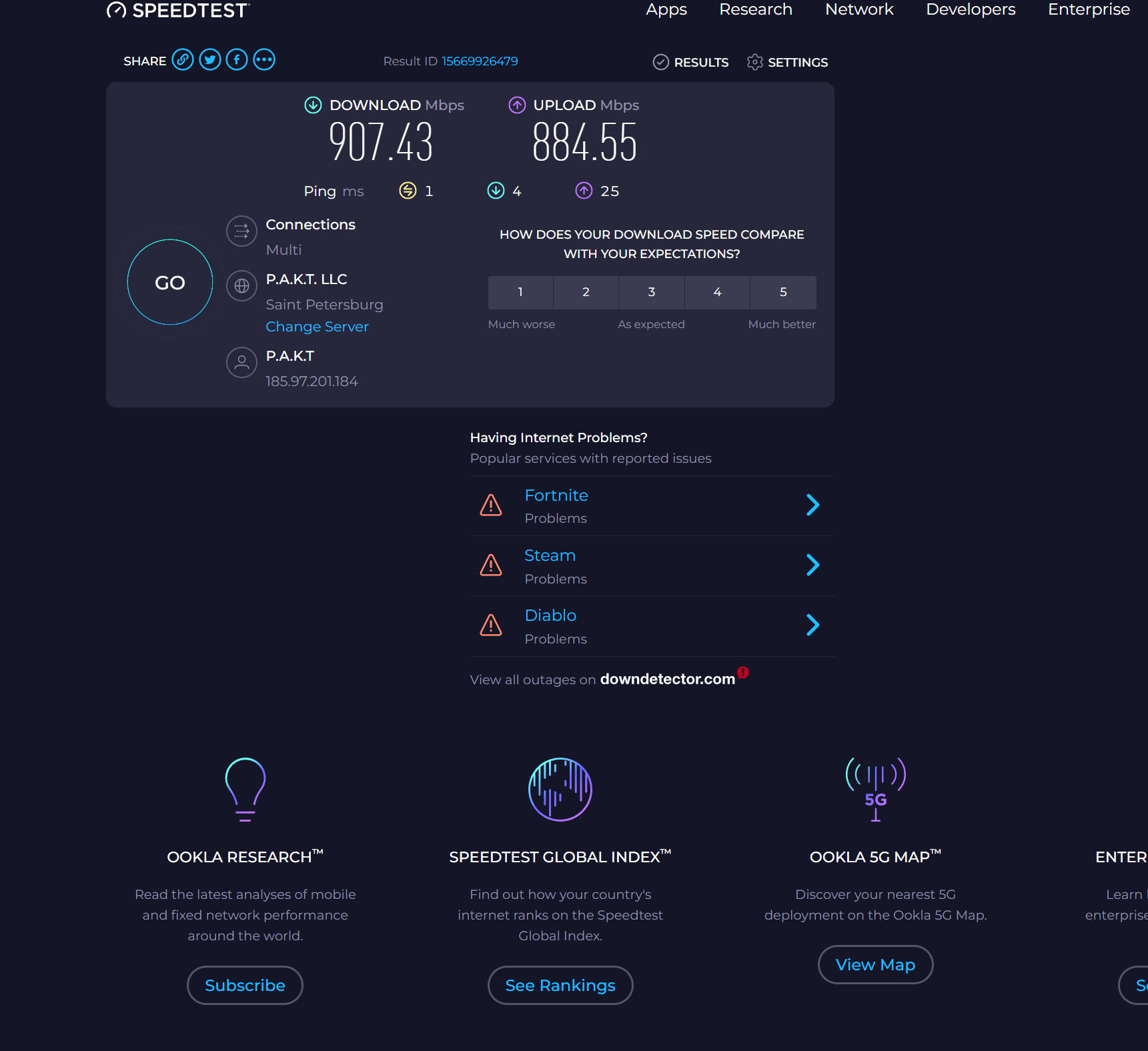Click the upload latency icon next to 25
This screenshot has height=1051, width=1148.
584,191
